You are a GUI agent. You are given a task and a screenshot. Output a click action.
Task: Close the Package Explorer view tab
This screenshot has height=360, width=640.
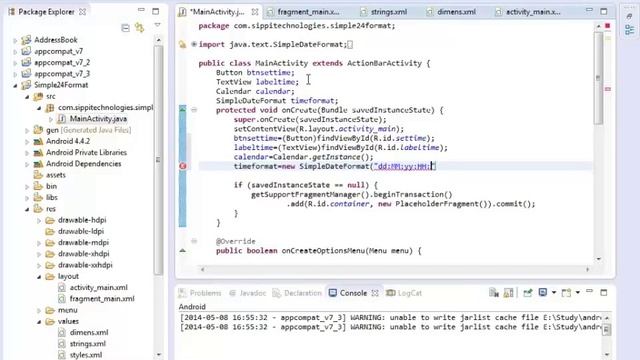pos(82,12)
